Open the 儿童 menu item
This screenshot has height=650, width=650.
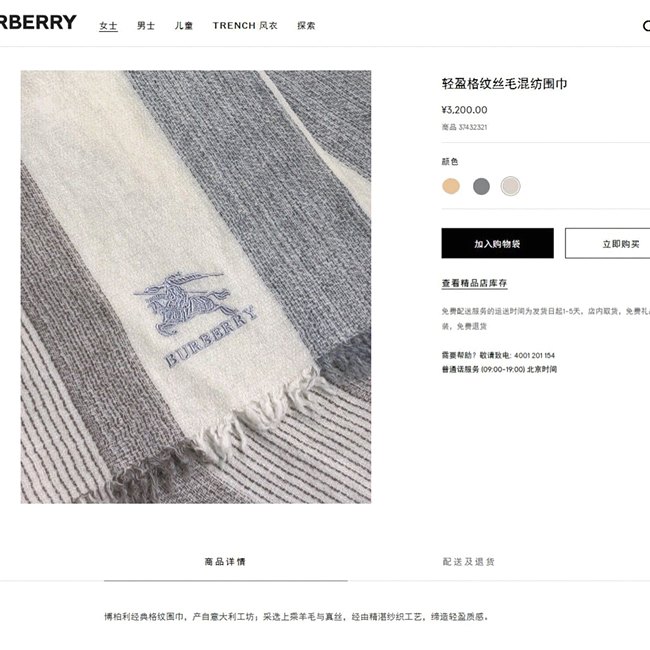point(184,26)
